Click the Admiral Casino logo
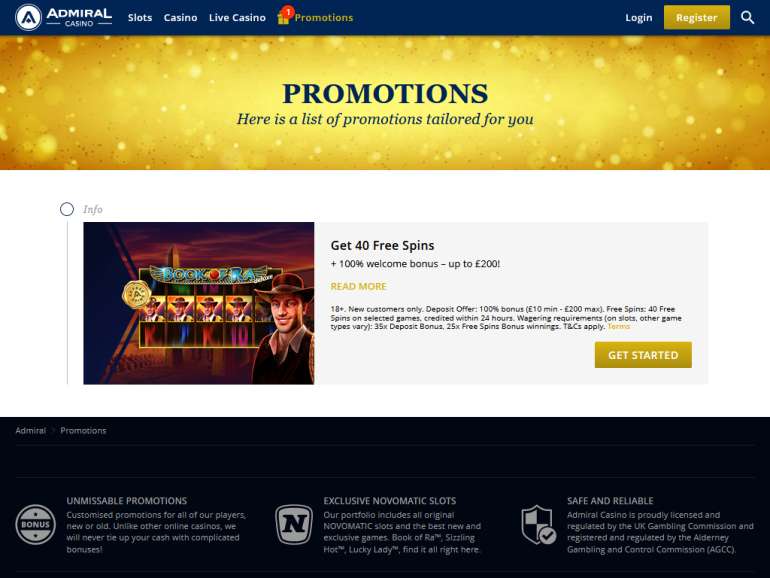 click(63, 17)
